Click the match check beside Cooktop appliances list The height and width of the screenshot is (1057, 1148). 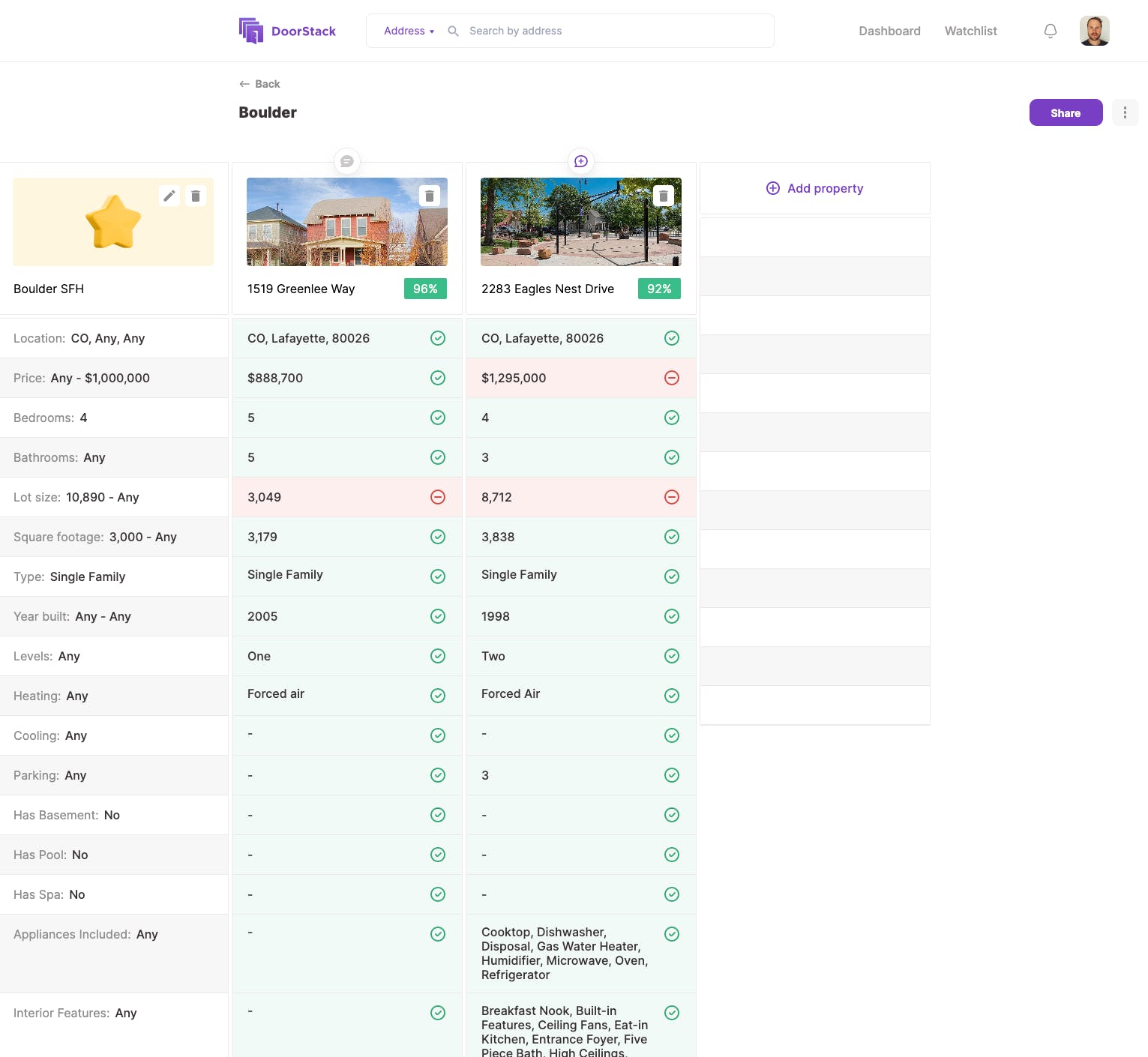click(672, 934)
